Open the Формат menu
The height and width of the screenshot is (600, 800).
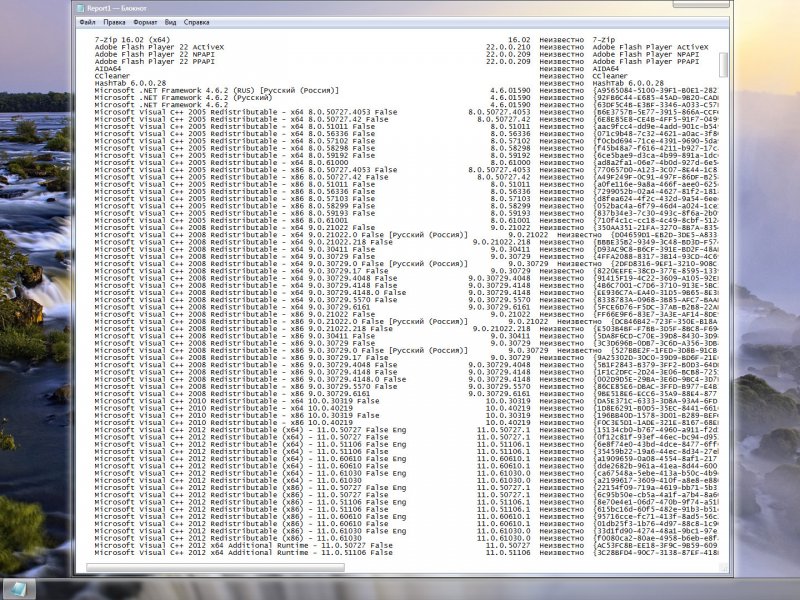point(145,22)
